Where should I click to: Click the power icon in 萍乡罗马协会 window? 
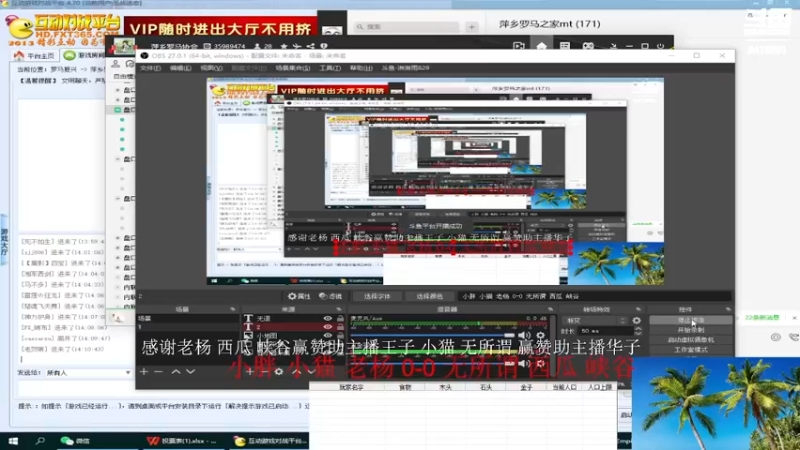(x=661, y=46)
